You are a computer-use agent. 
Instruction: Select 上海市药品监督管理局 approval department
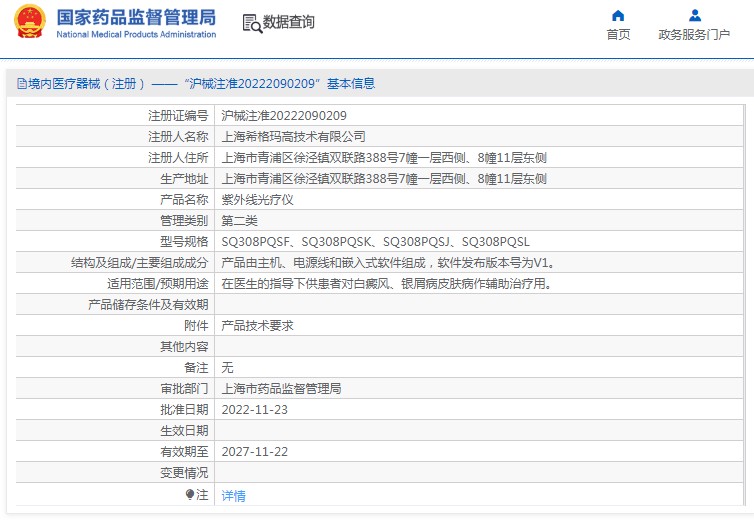281,389
